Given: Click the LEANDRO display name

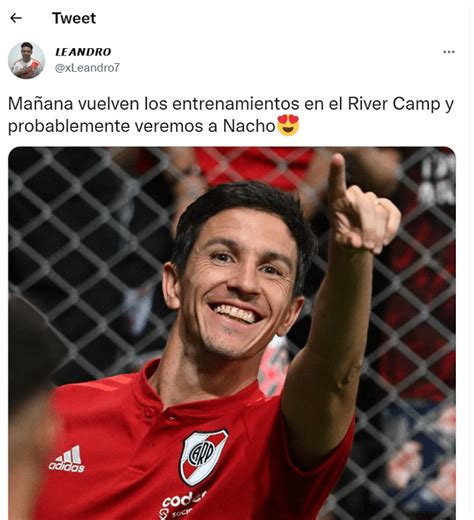Looking at the screenshot, I should click(83, 52).
